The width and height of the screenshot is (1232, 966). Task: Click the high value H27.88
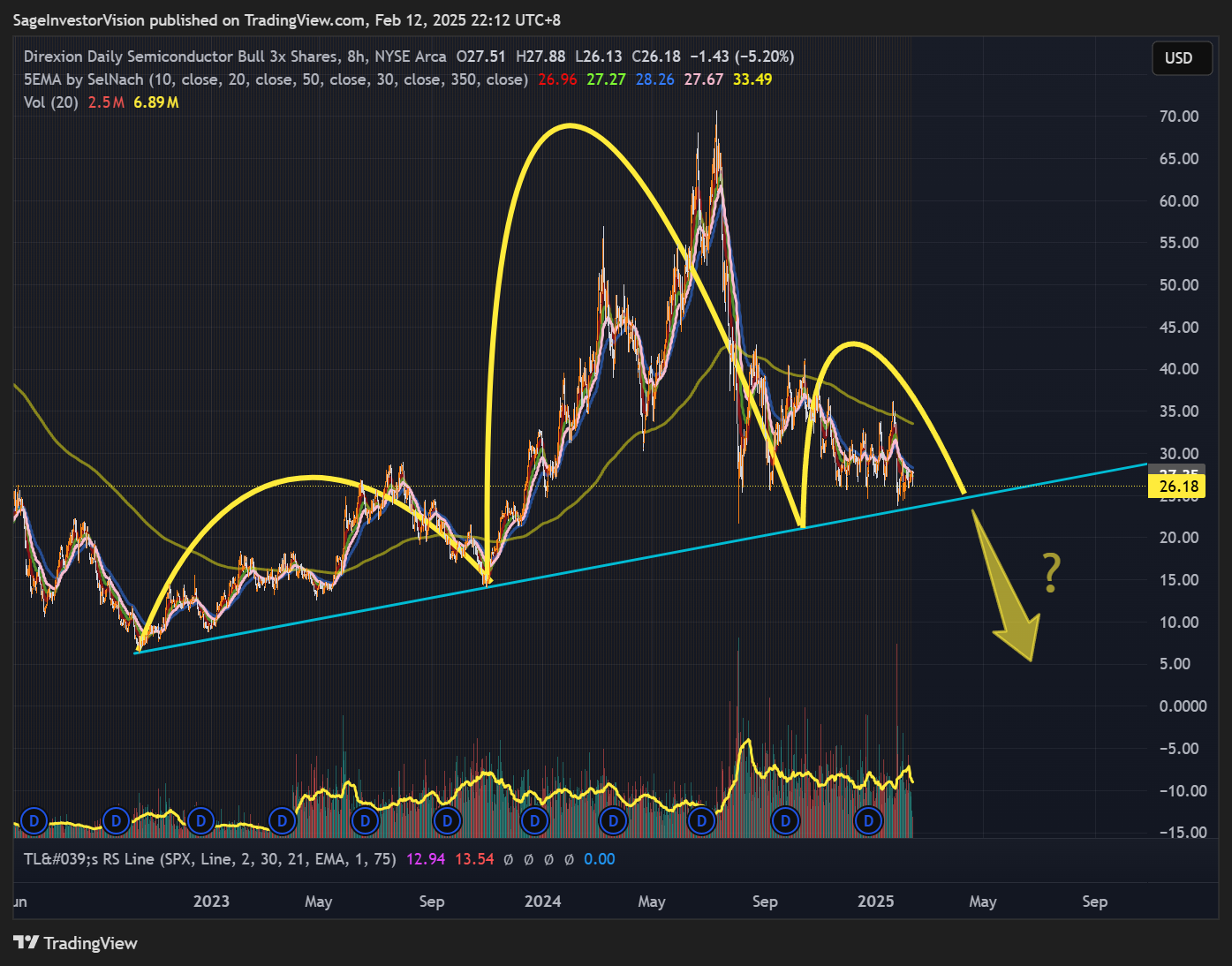click(x=540, y=57)
